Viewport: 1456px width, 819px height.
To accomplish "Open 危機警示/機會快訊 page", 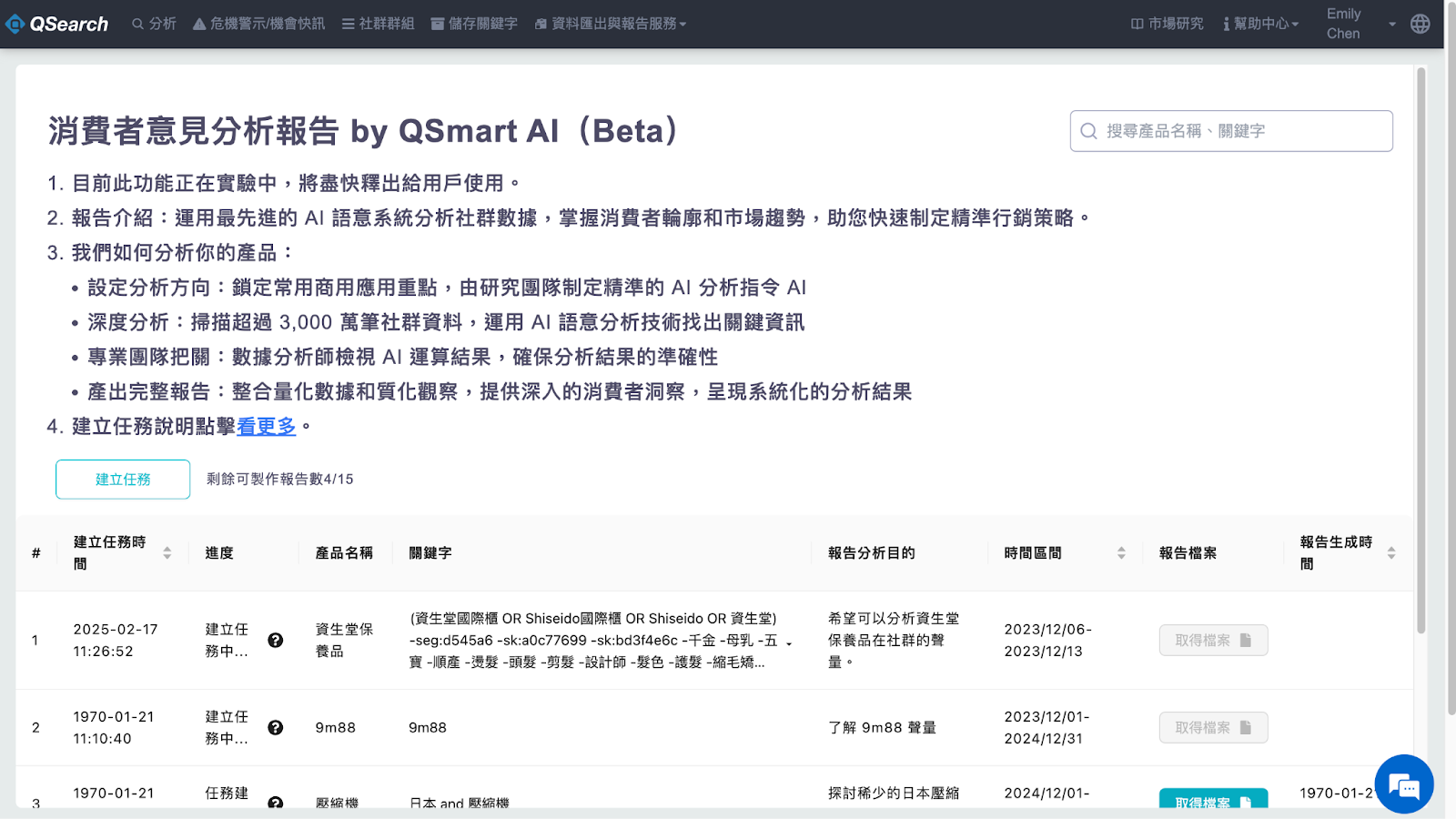I will (258, 24).
